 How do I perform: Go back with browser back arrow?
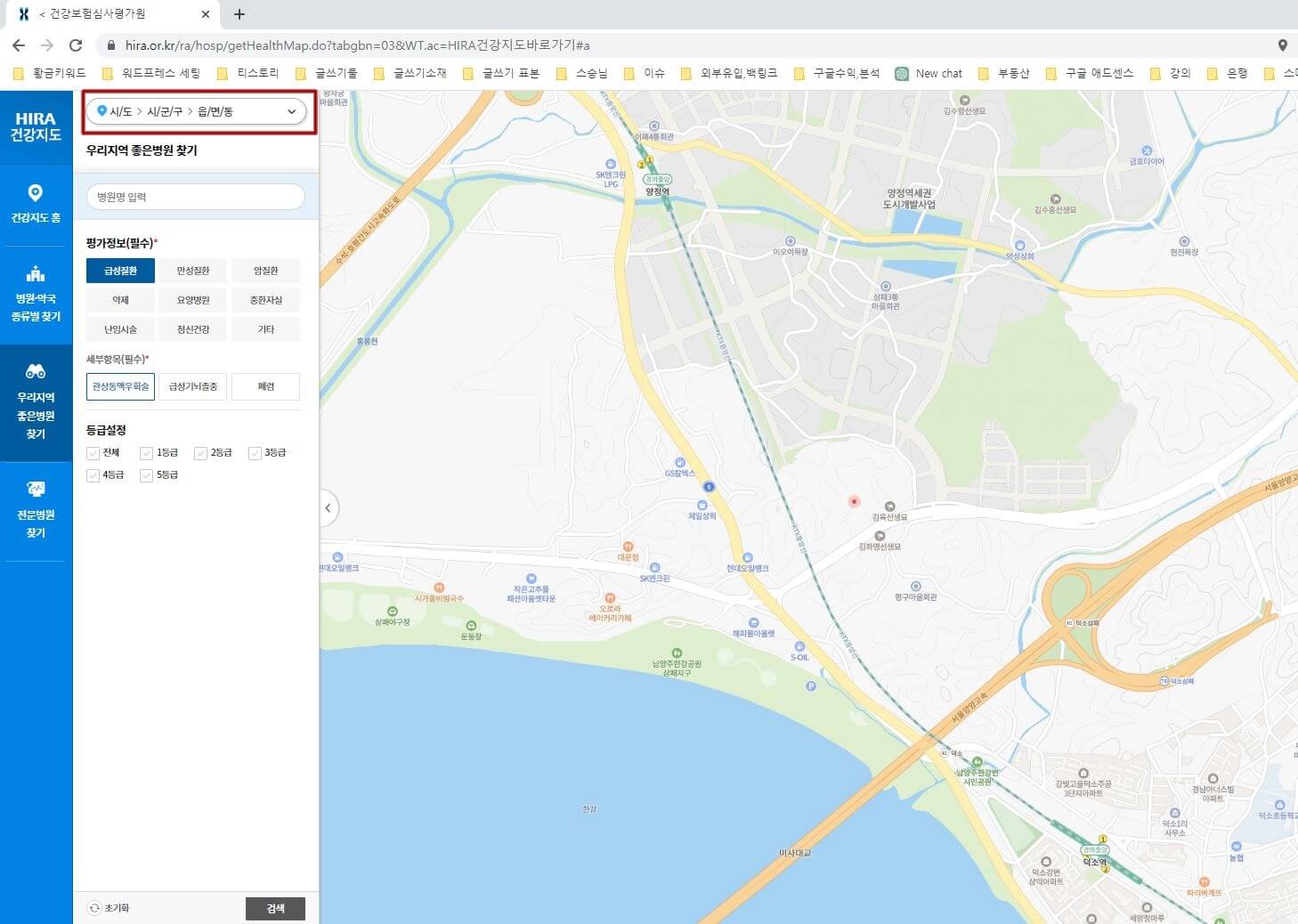pos(19,45)
